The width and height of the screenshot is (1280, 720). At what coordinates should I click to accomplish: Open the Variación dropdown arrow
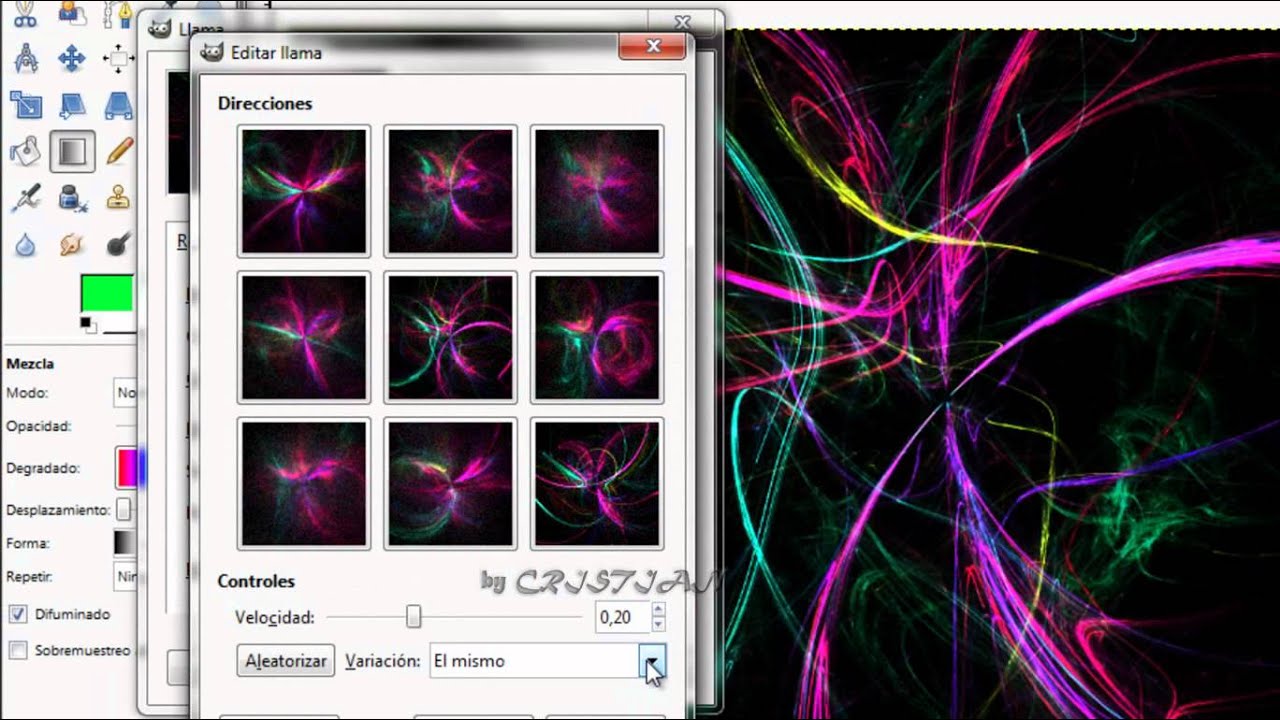(653, 661)
